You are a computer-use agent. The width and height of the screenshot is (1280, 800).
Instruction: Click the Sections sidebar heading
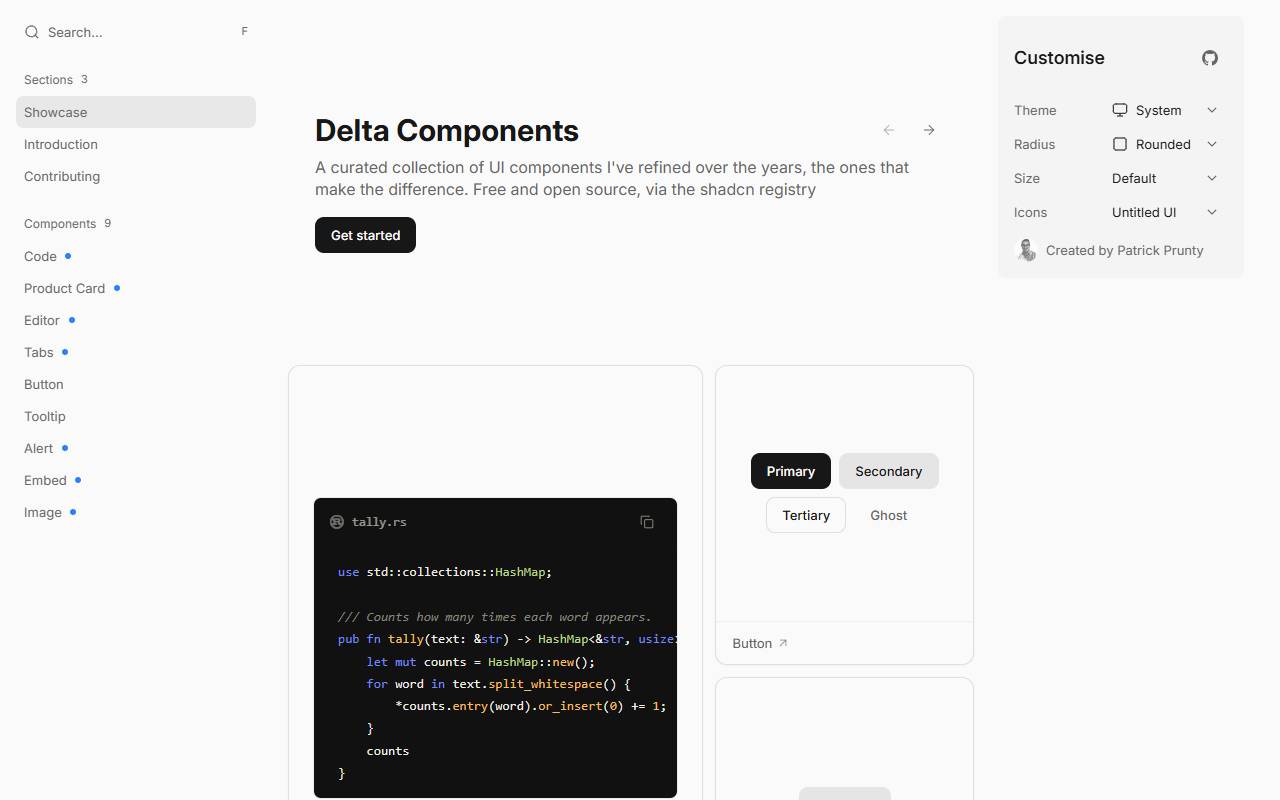pos(48,80)
